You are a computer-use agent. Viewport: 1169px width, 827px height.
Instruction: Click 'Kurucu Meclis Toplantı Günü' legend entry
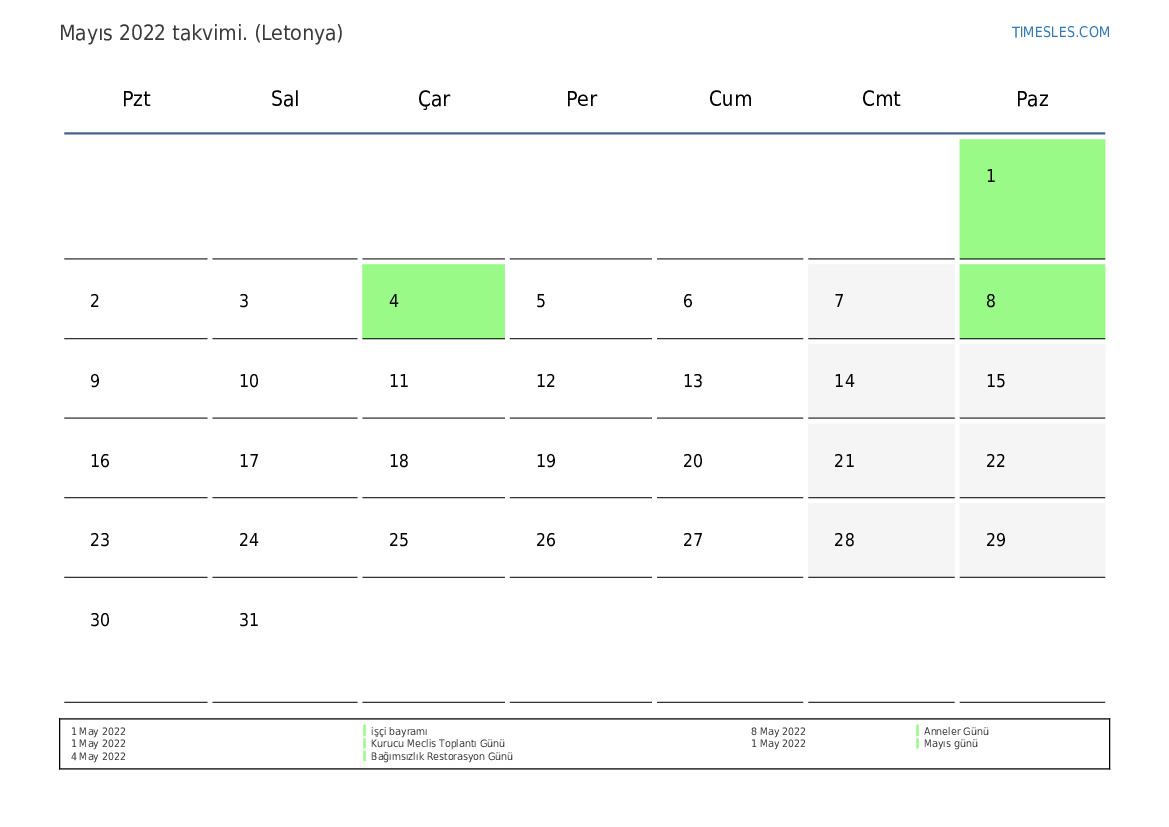click(x=437, y=744)
